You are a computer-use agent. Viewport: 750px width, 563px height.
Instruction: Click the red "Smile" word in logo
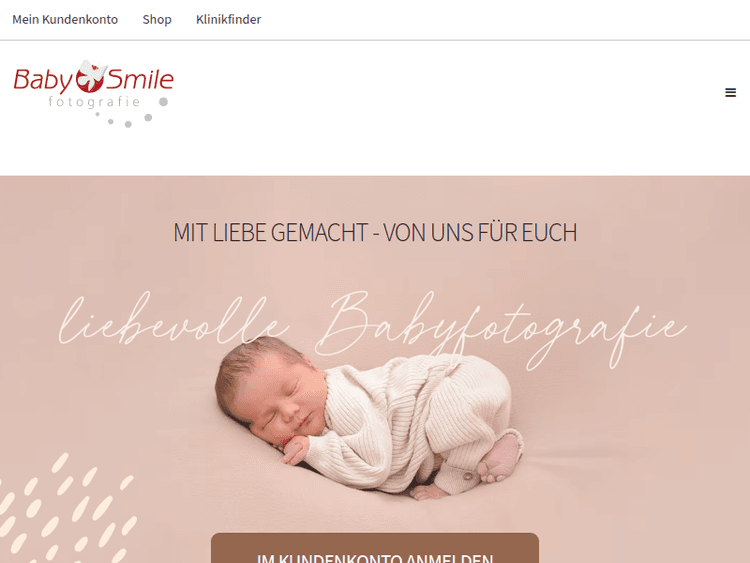(140, 79)
